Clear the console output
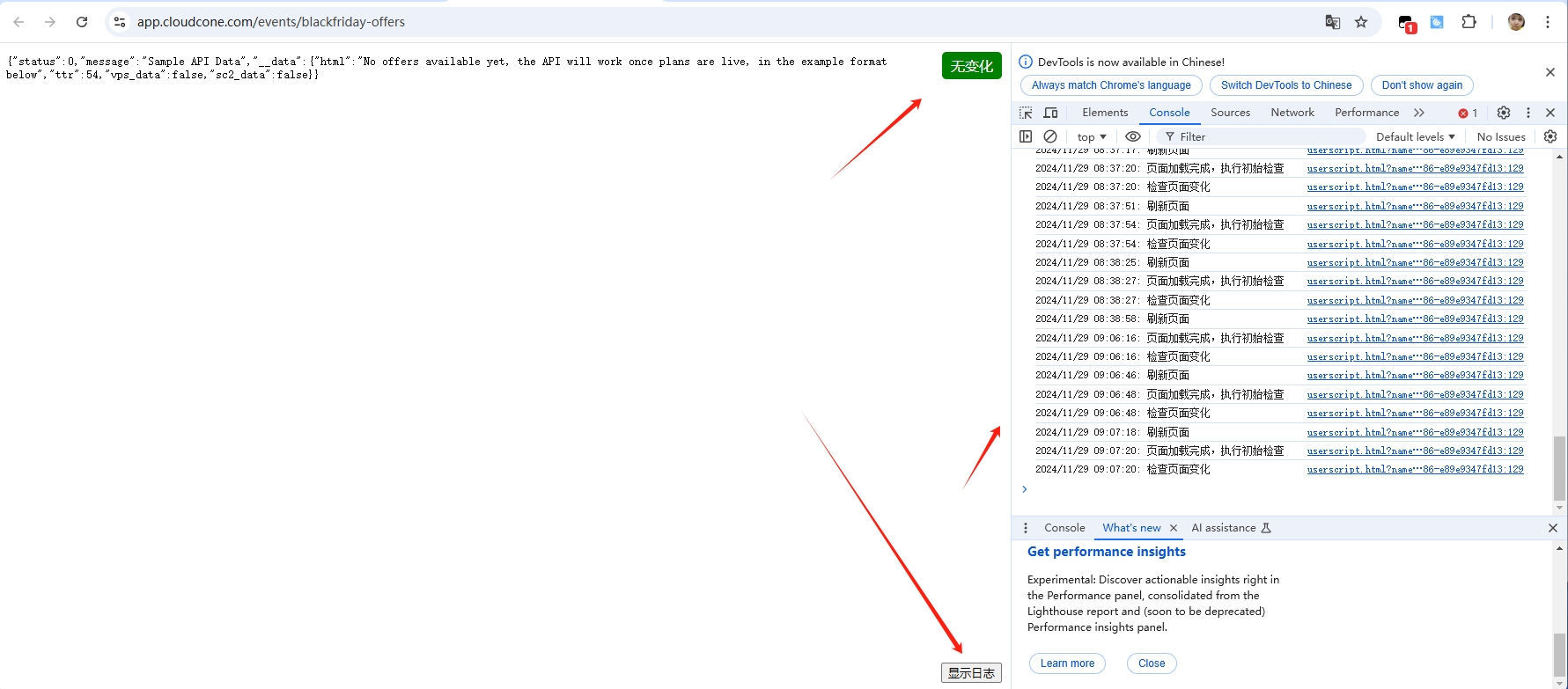The image size is (1568, 689). (x=1050, y=136)
